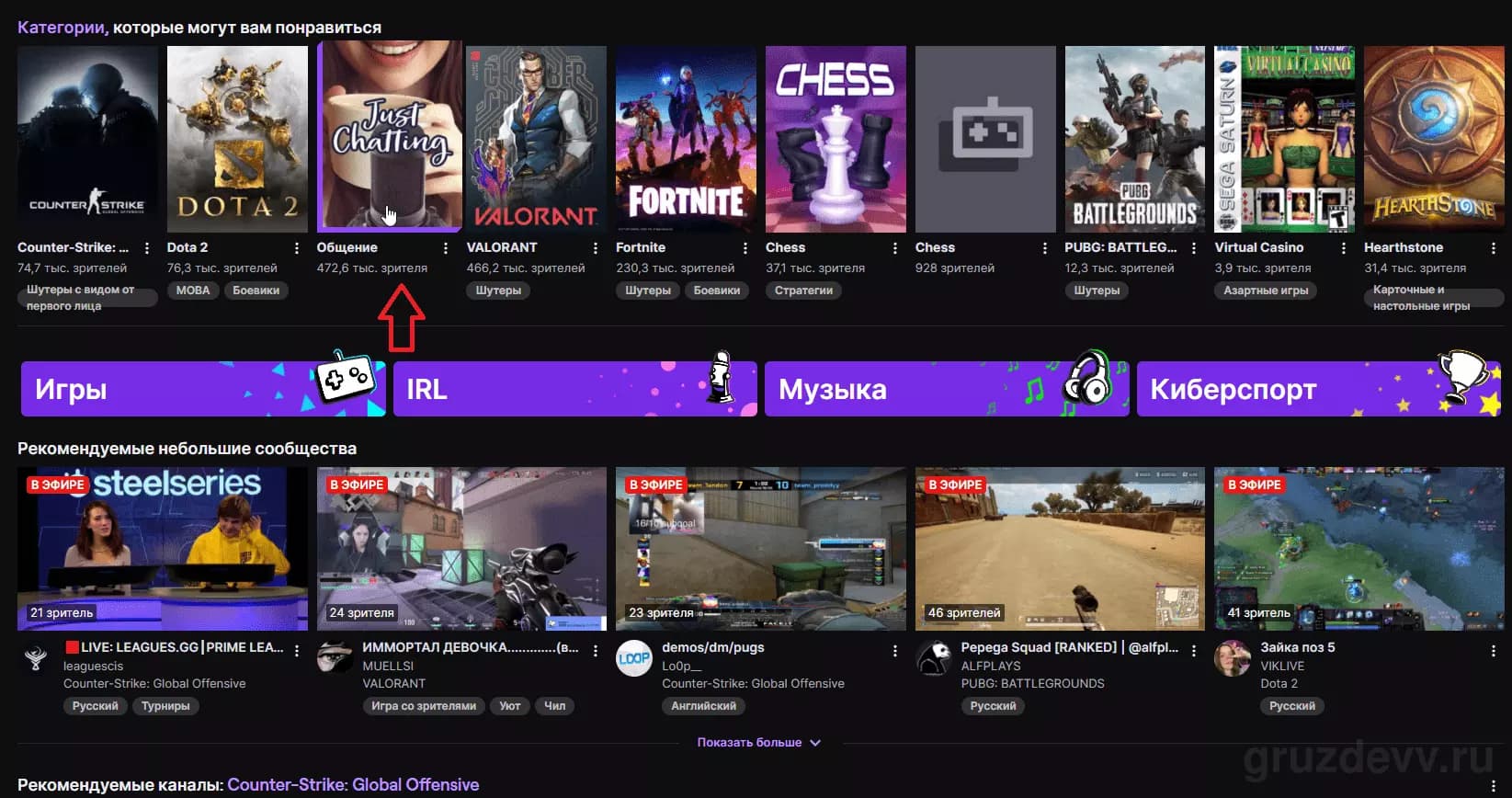Go to the ALFPLAYS channel name
The image size is (1512, 798).
pos(991,666)
